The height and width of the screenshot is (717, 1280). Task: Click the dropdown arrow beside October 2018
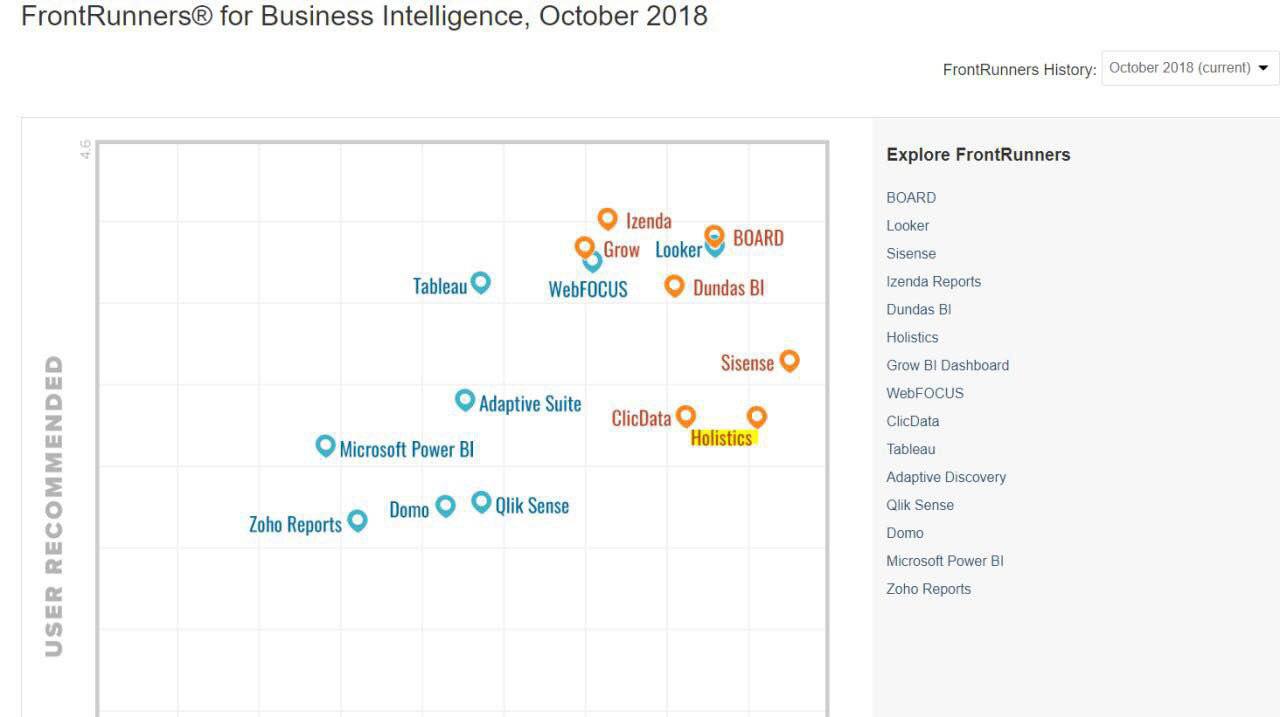tap(1263, 68)
